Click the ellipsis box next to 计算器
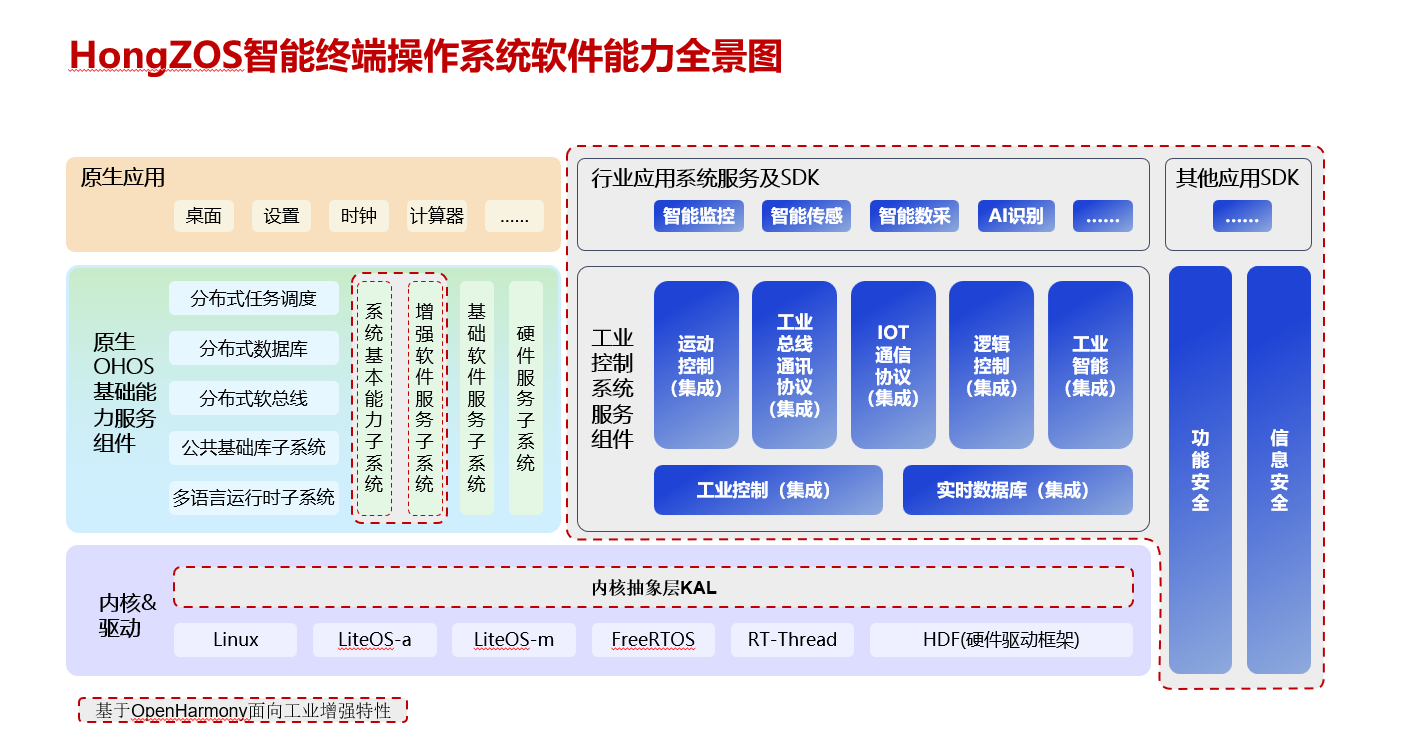 514,216
